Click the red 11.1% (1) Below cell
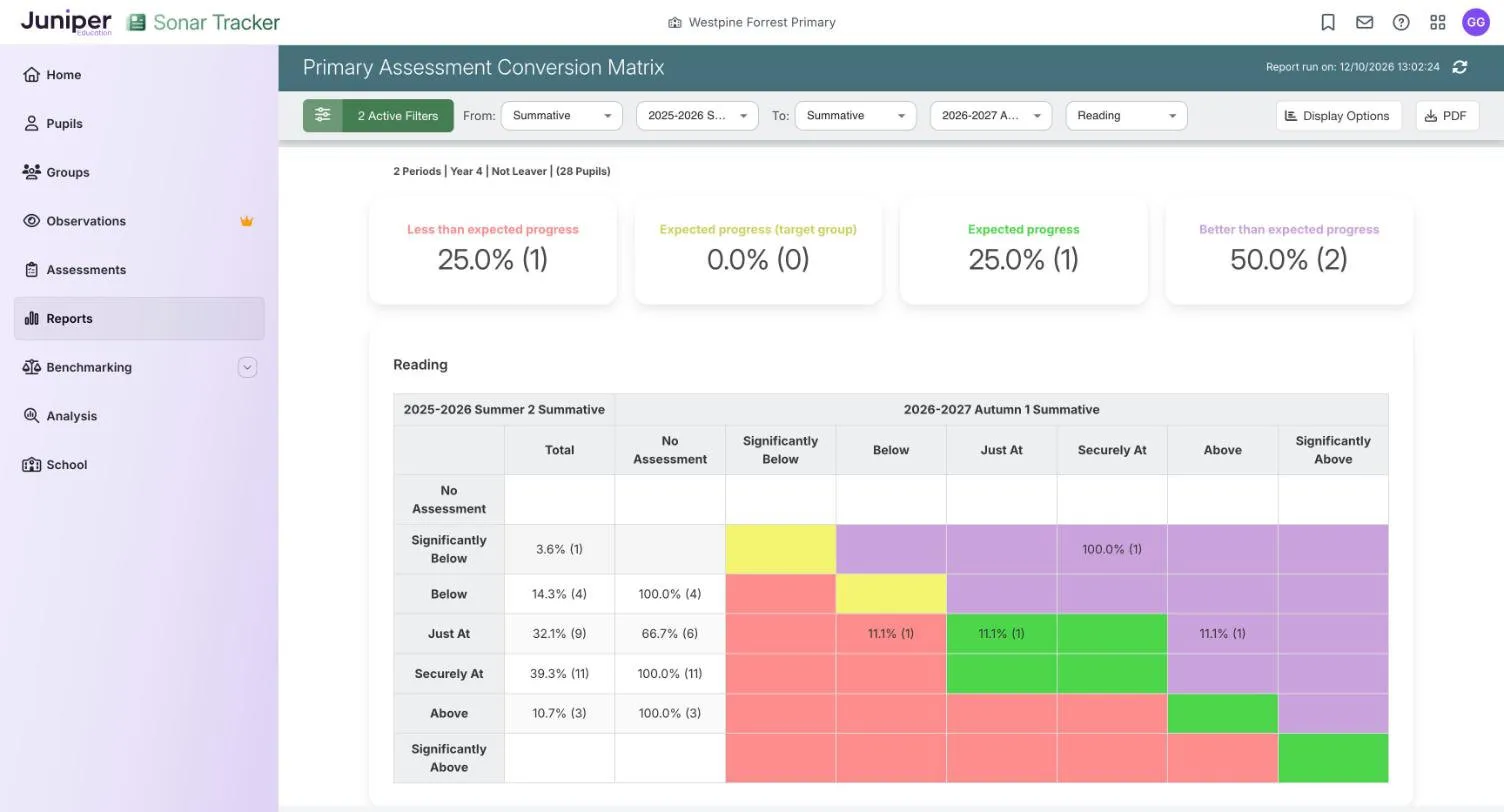The image size is (1504, 812). point(891,634)
